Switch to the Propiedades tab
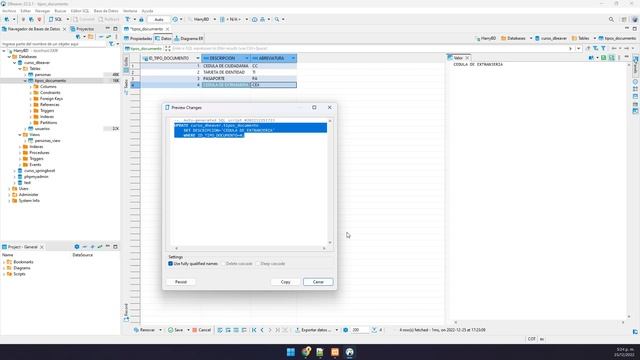 [x=138, y=38]
